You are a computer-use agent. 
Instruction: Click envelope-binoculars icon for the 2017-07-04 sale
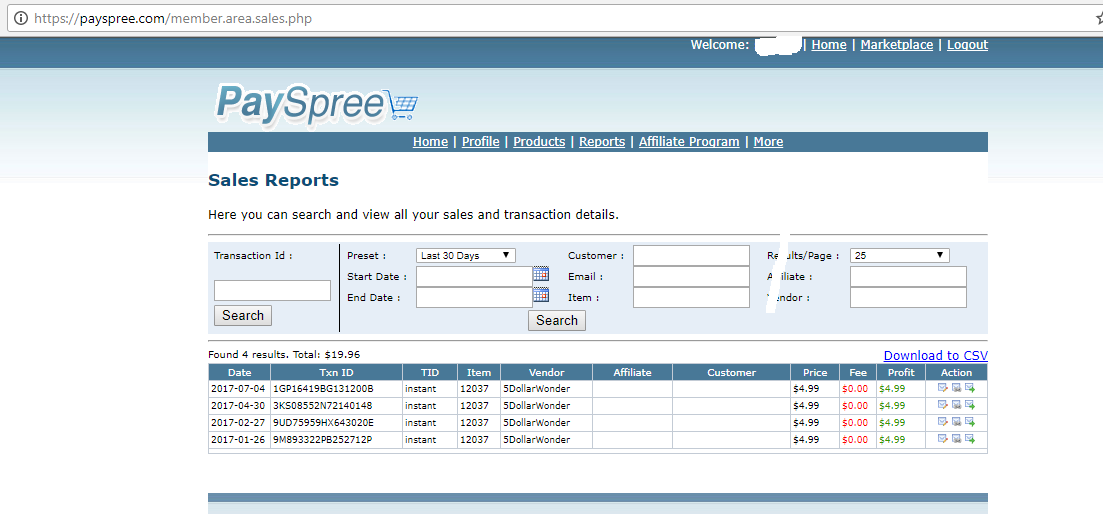tap(956, 388)
